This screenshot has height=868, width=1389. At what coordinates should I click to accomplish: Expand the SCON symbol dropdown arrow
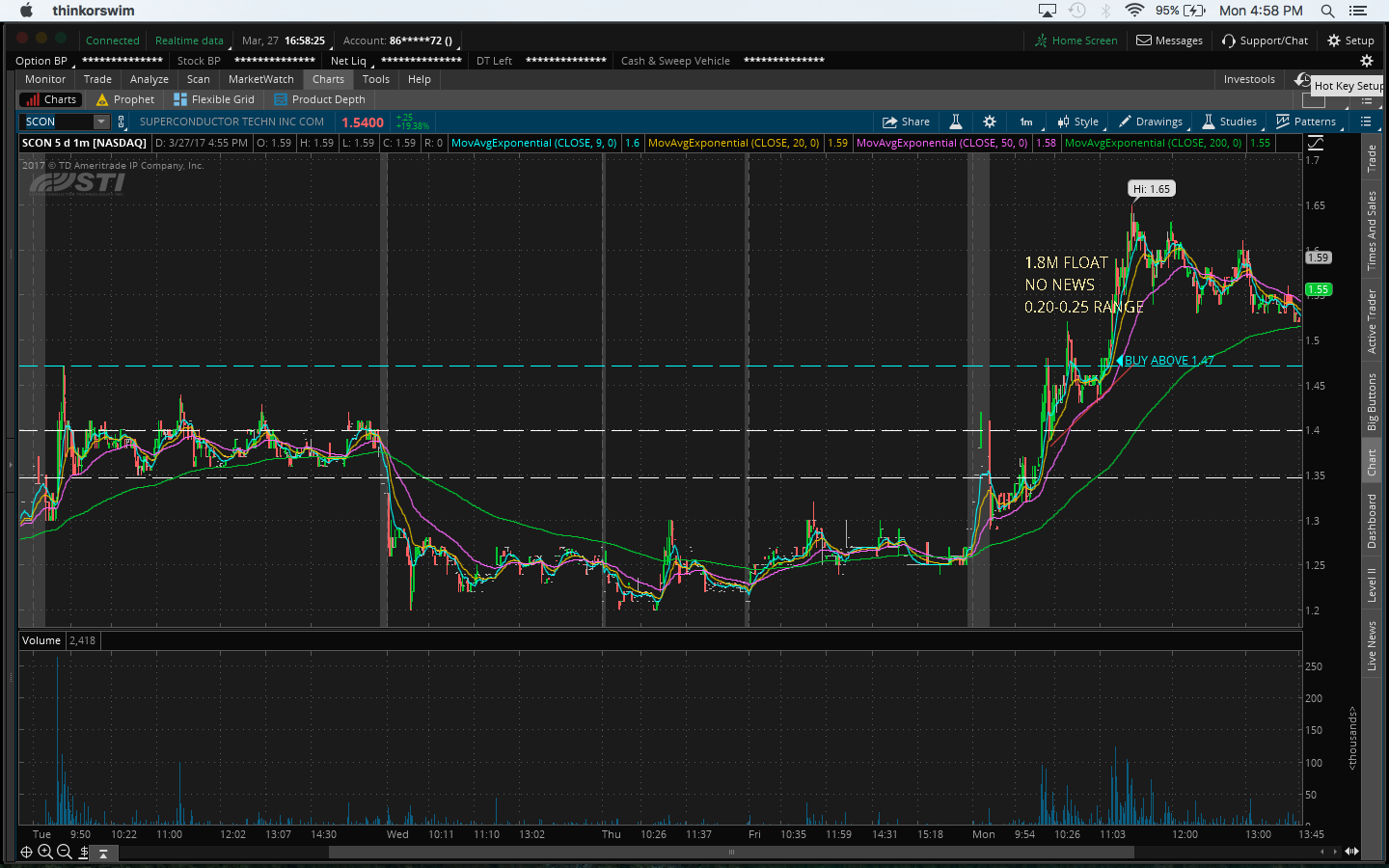101,122
